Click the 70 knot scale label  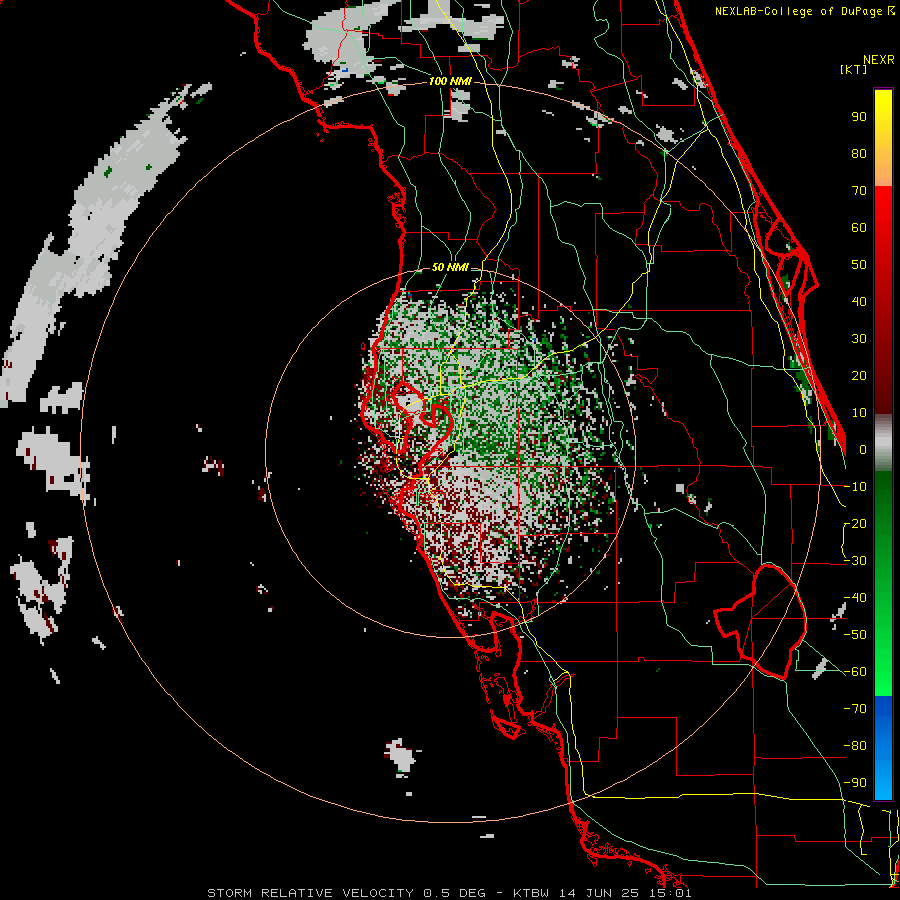pyautogui.click(x=859, y=191)
